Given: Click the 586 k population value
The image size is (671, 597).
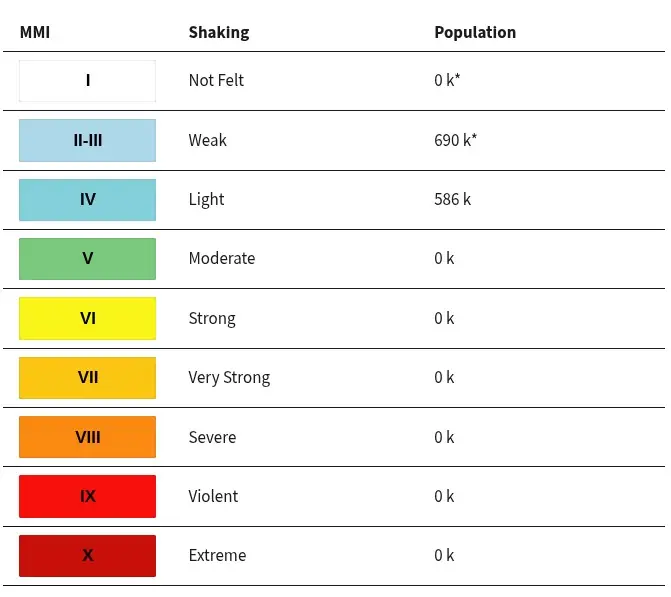Looking at the screenshot, I should [452, 199].
